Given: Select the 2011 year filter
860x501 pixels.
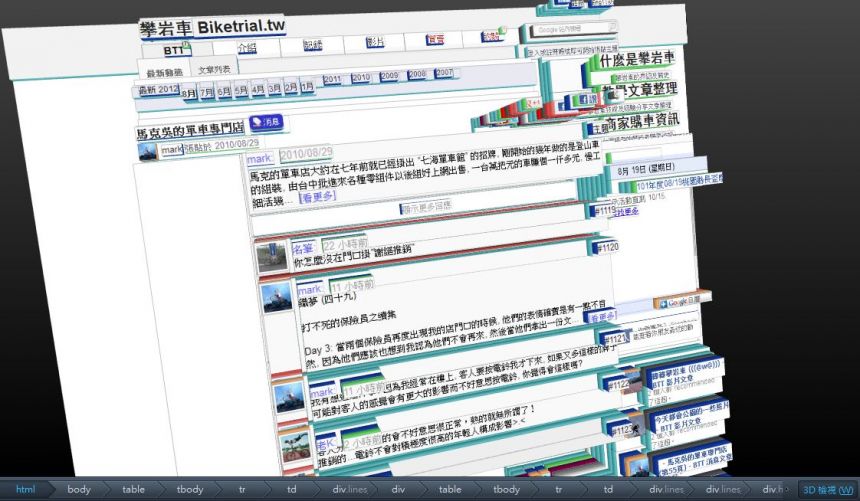Looking at the screenshot, I should pyautogui.click(x=332, y=78).
